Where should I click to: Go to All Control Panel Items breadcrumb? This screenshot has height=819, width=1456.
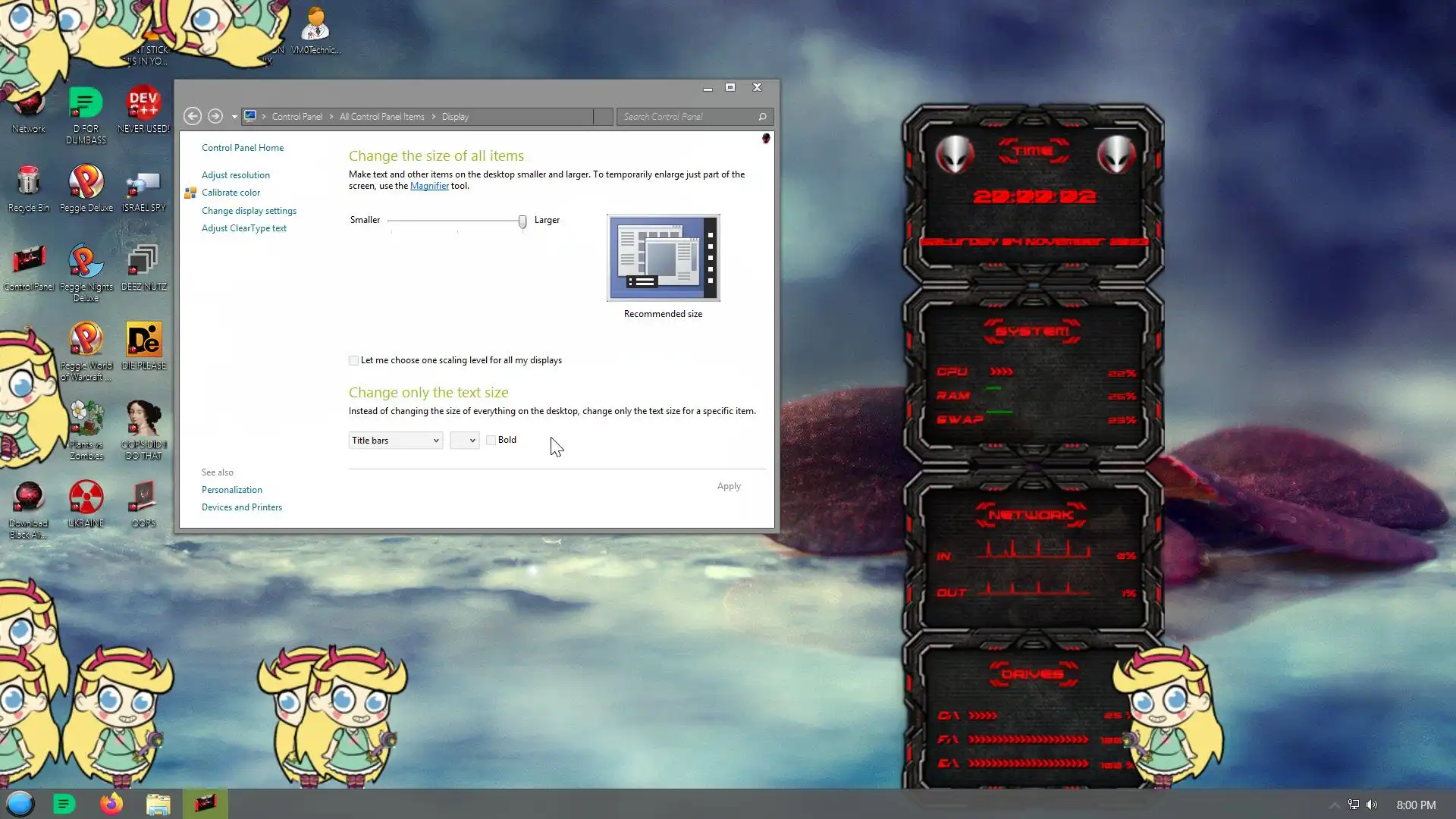click(381, 117)
